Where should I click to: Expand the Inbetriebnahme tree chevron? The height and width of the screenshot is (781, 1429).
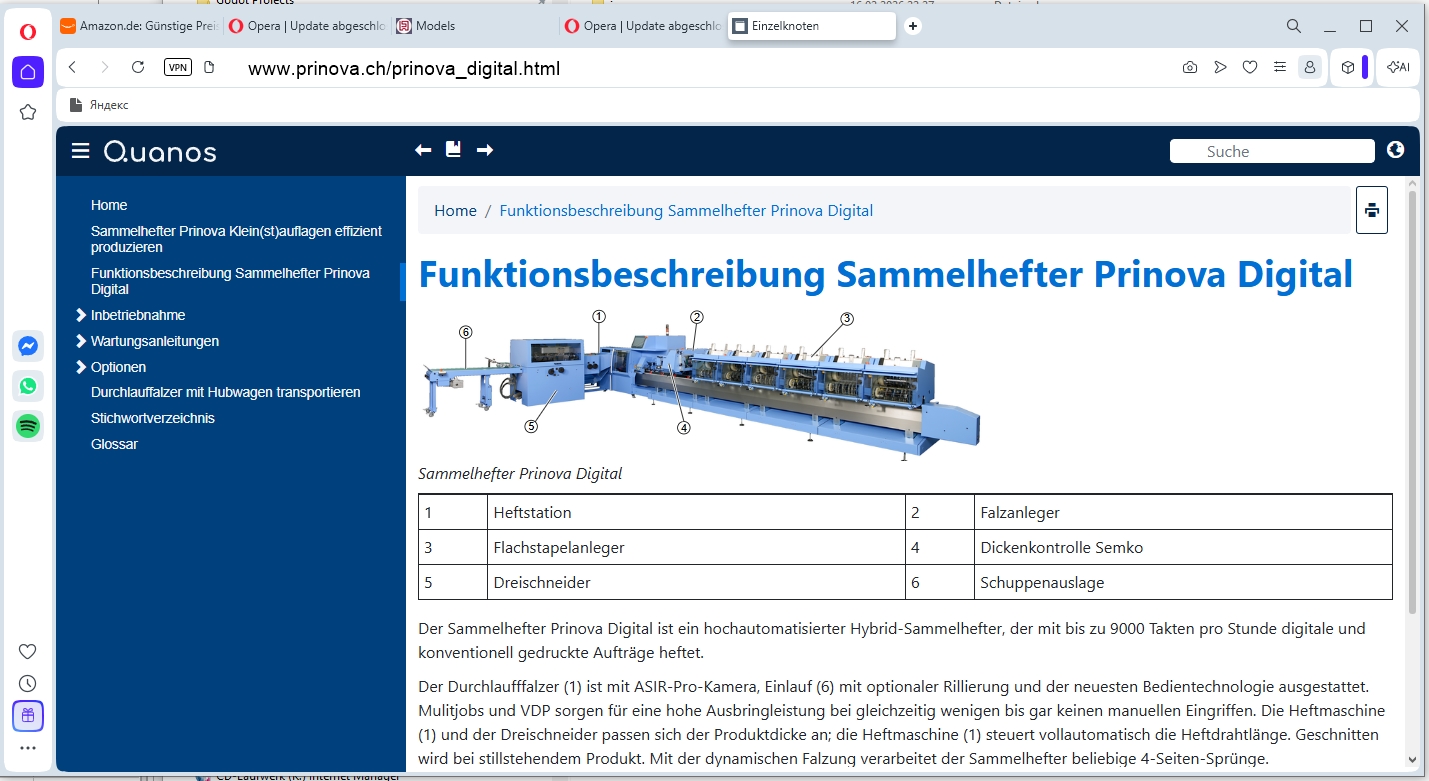81,315
